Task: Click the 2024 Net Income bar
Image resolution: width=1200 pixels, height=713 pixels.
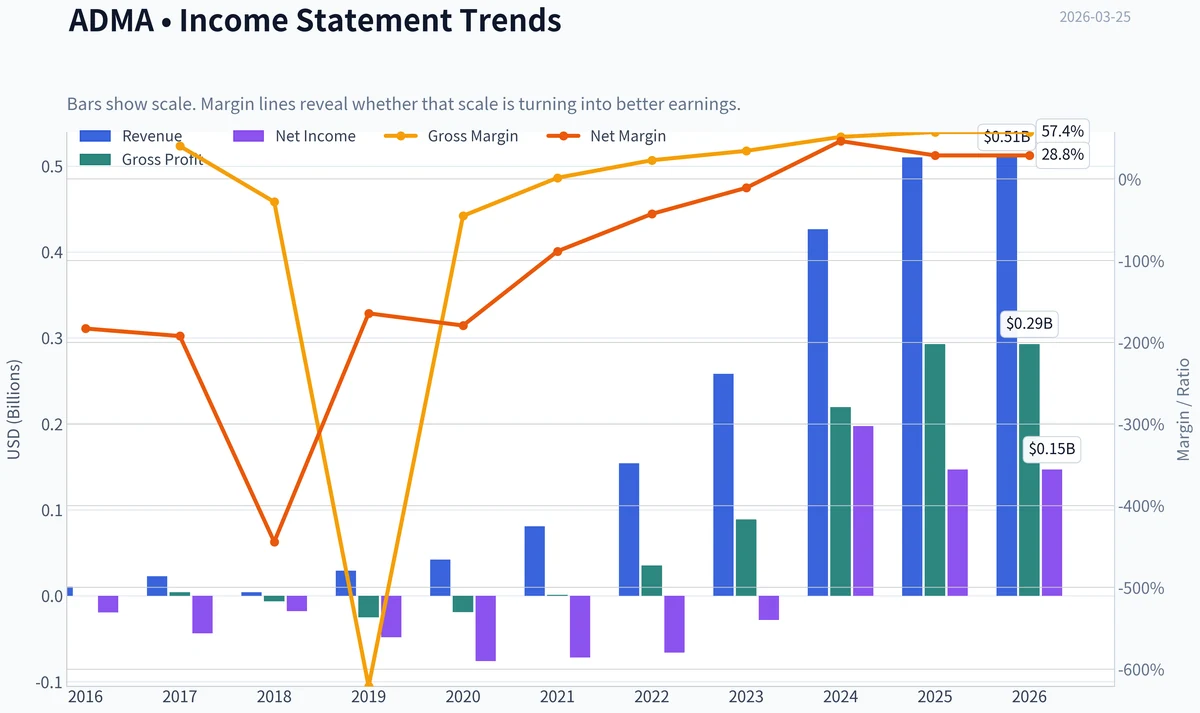Action: pos(863,511)
